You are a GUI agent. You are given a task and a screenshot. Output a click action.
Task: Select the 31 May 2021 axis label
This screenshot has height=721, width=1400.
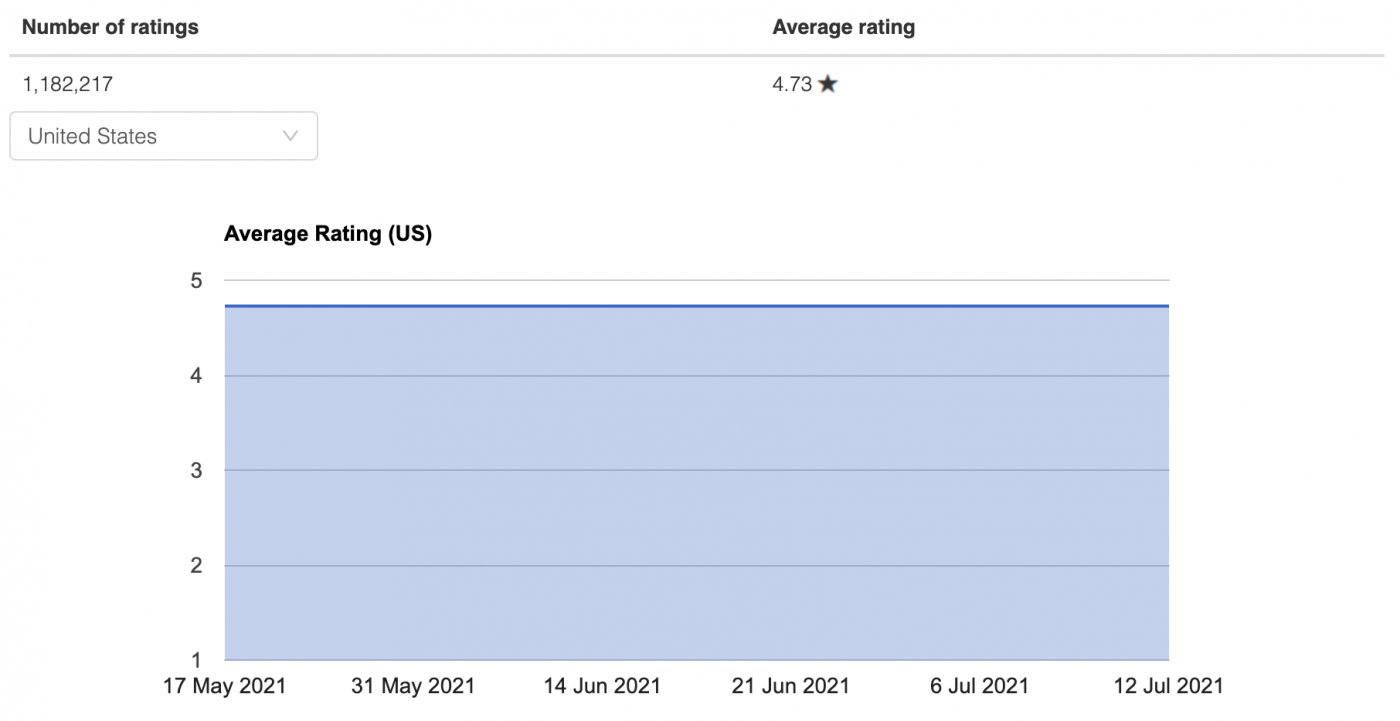[412, 686]
